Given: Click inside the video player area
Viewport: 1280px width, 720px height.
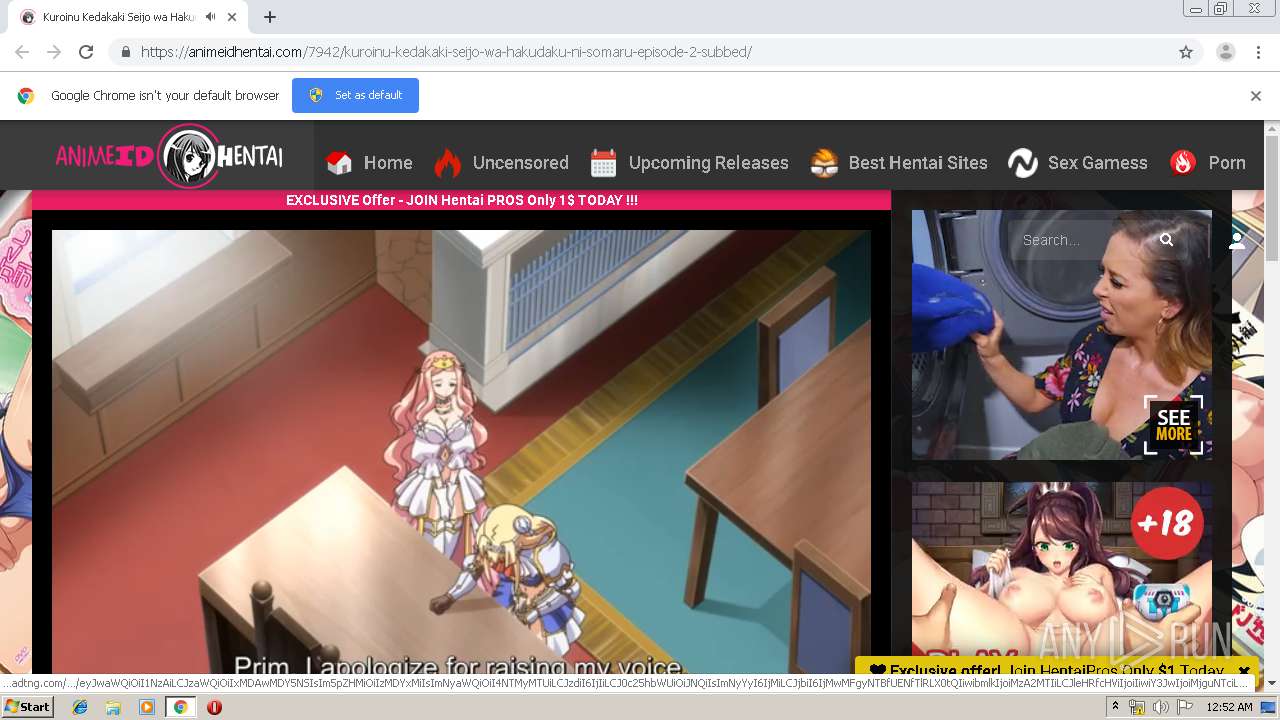Looking at the screenshot, I should tap(461, 452).
